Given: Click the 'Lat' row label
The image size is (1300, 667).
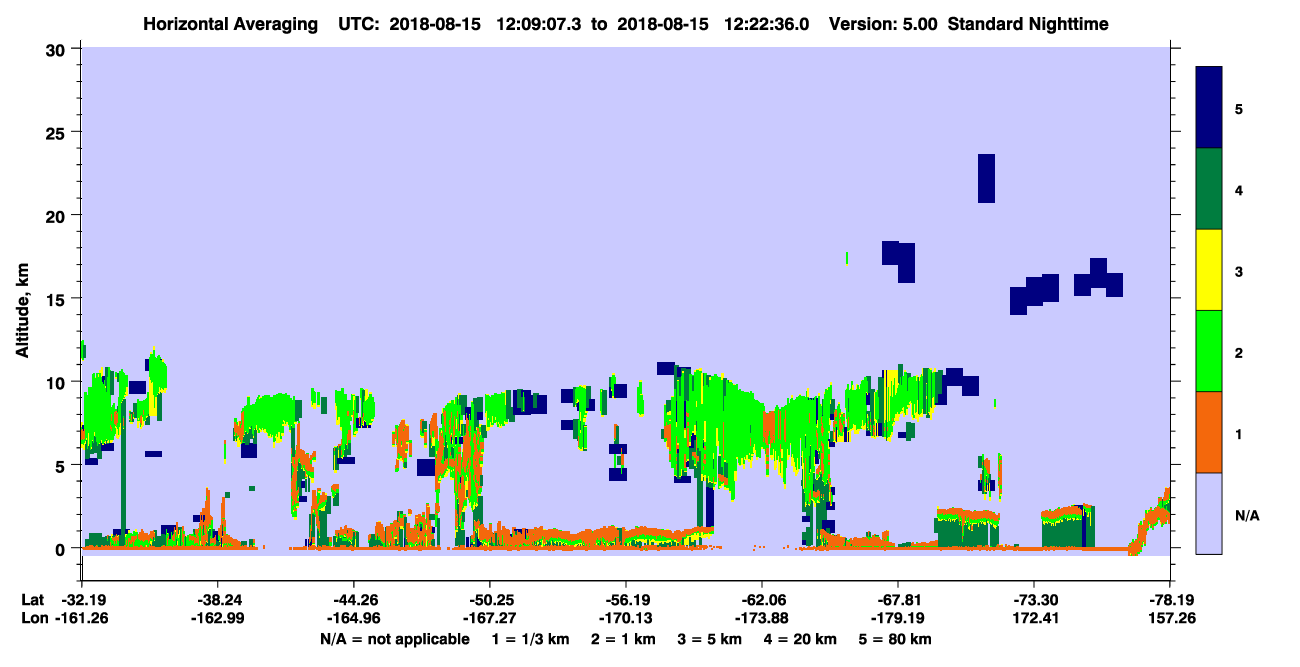Looking at the screenshot, I should coord(32,600).
